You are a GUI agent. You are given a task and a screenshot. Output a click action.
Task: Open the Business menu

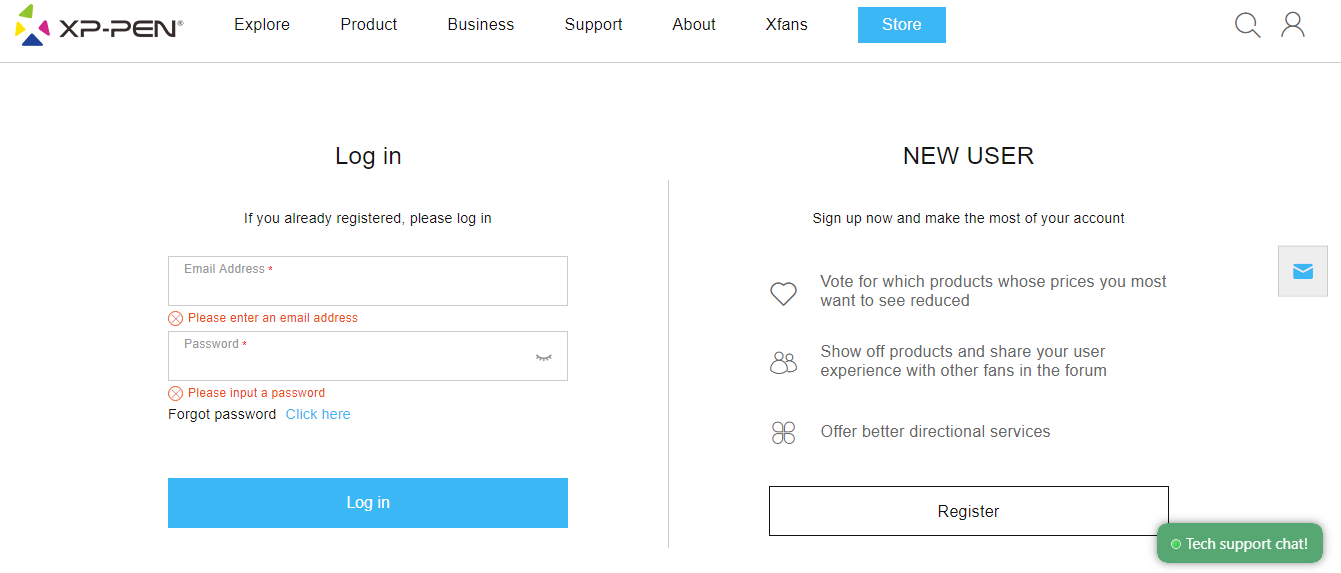(481, 25)
